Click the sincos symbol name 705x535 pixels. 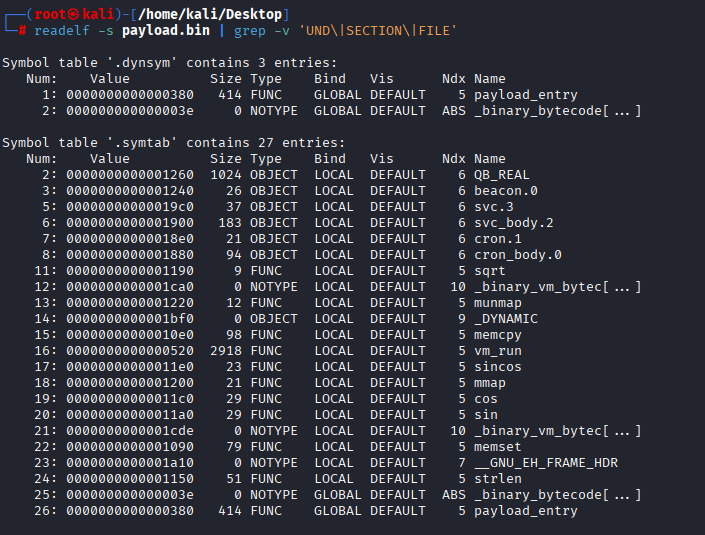tap(497, 367)
